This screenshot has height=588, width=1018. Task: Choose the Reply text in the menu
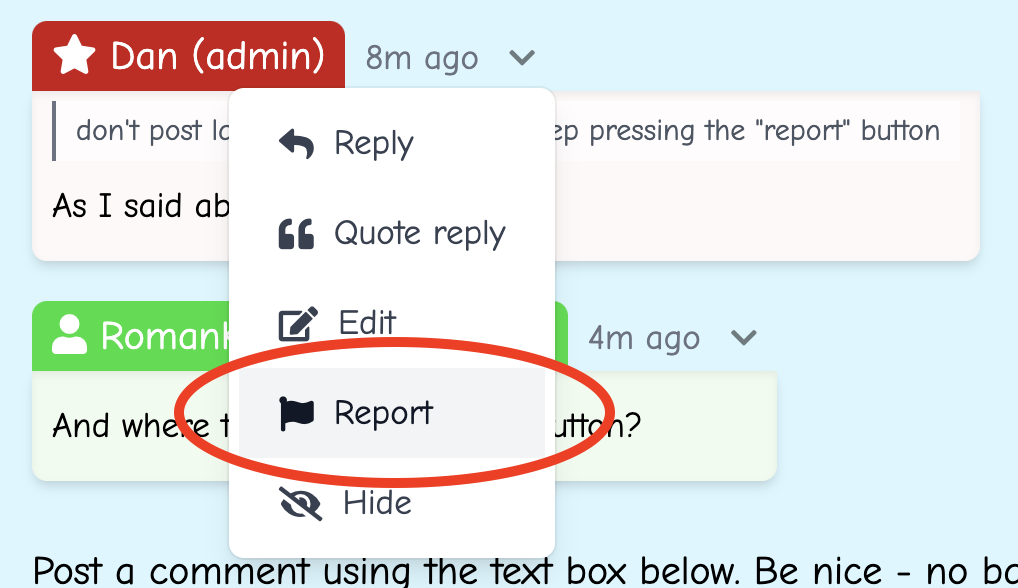coord(373,143)
